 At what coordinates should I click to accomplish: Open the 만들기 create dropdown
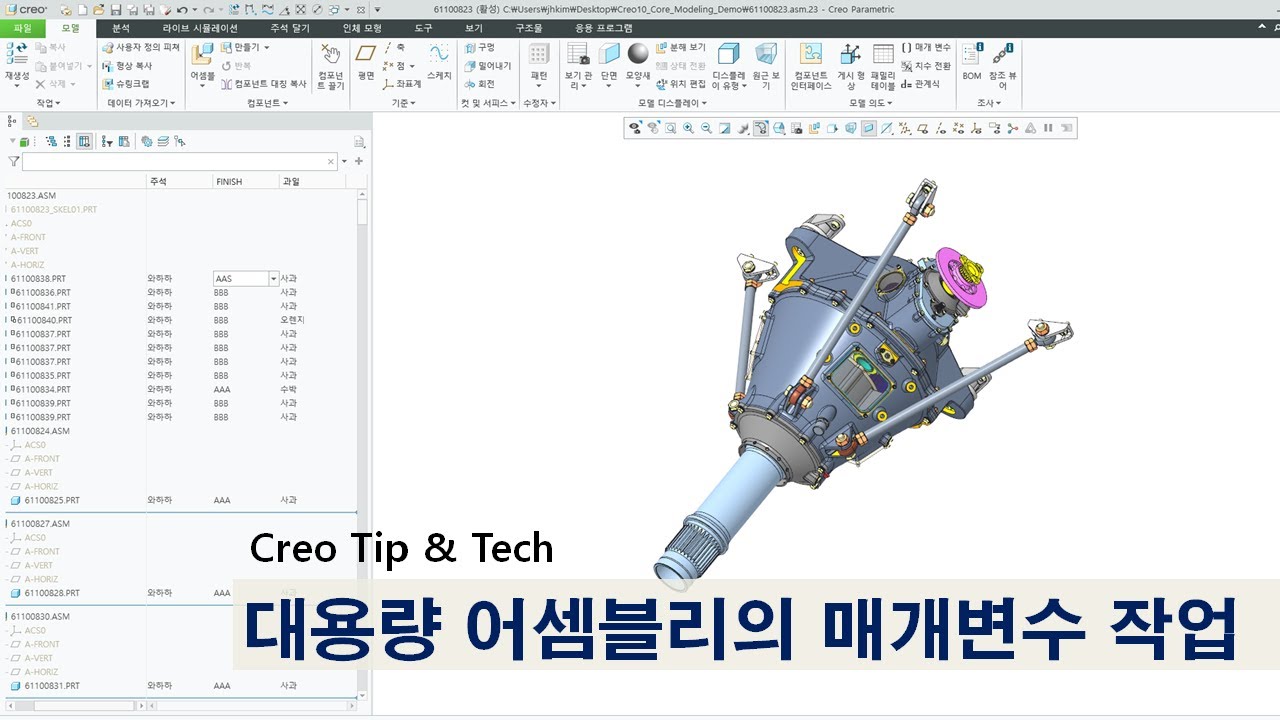point(245,47)
